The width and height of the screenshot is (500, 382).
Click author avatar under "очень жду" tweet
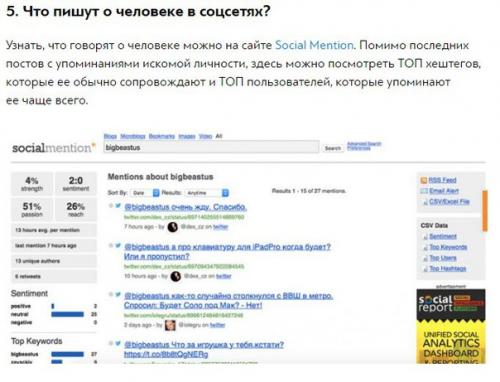point(172,227)
